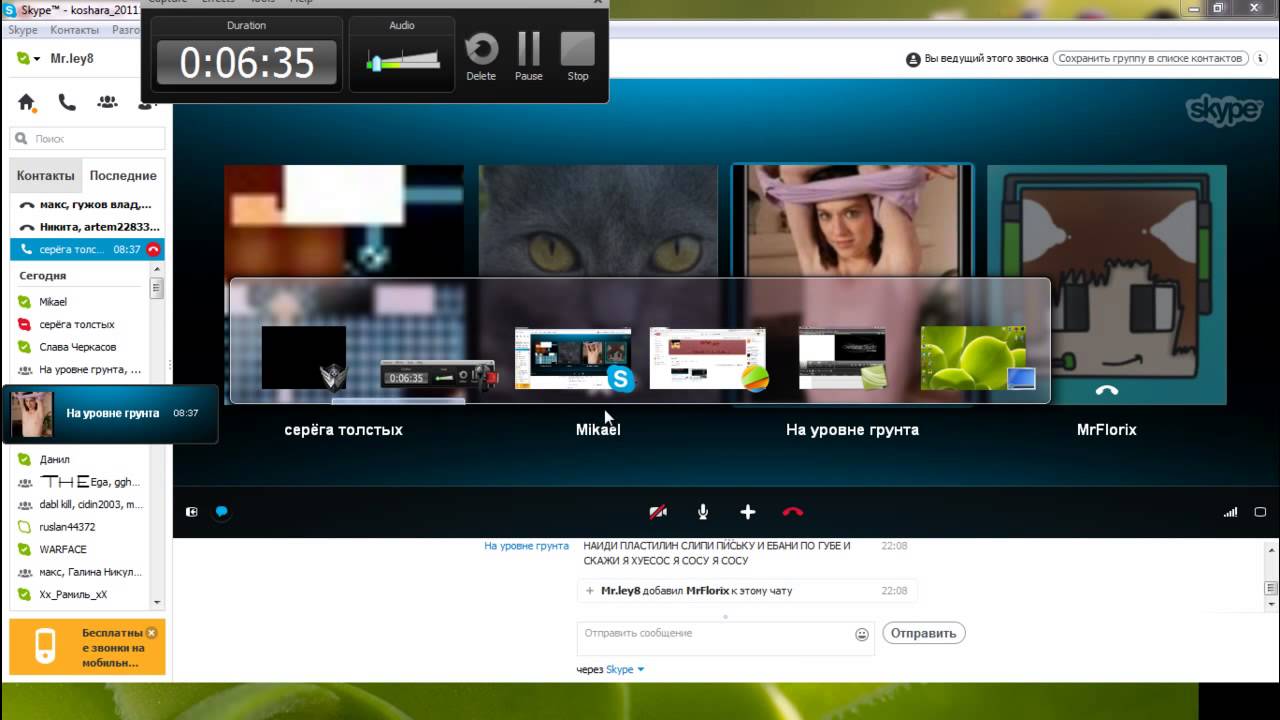This screenshot has width=1280, height=720.
Task: Open Skype home view
Action: coord(27,102)
